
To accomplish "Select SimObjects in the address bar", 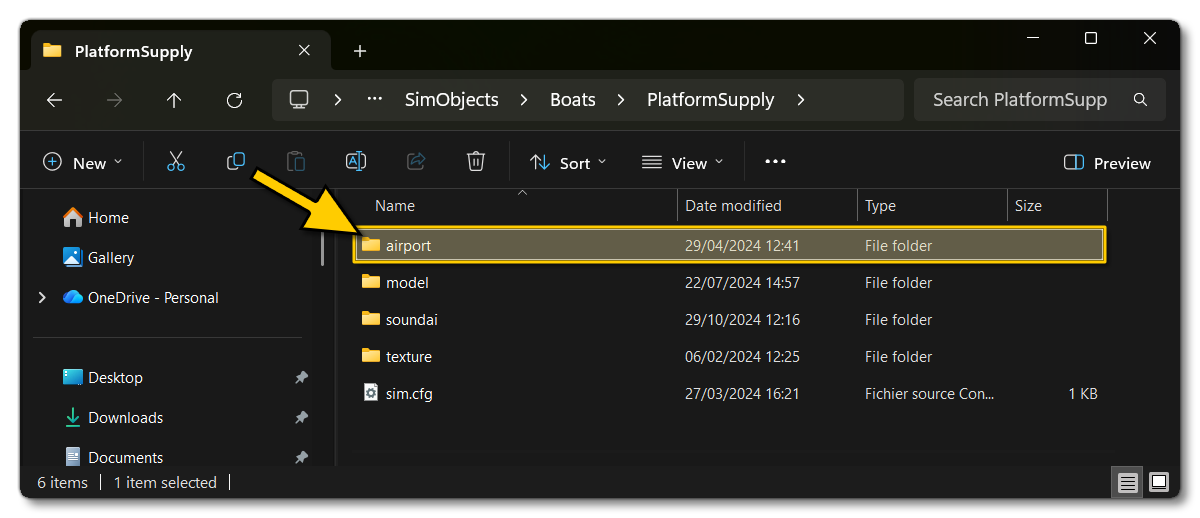I will point(451,100).
